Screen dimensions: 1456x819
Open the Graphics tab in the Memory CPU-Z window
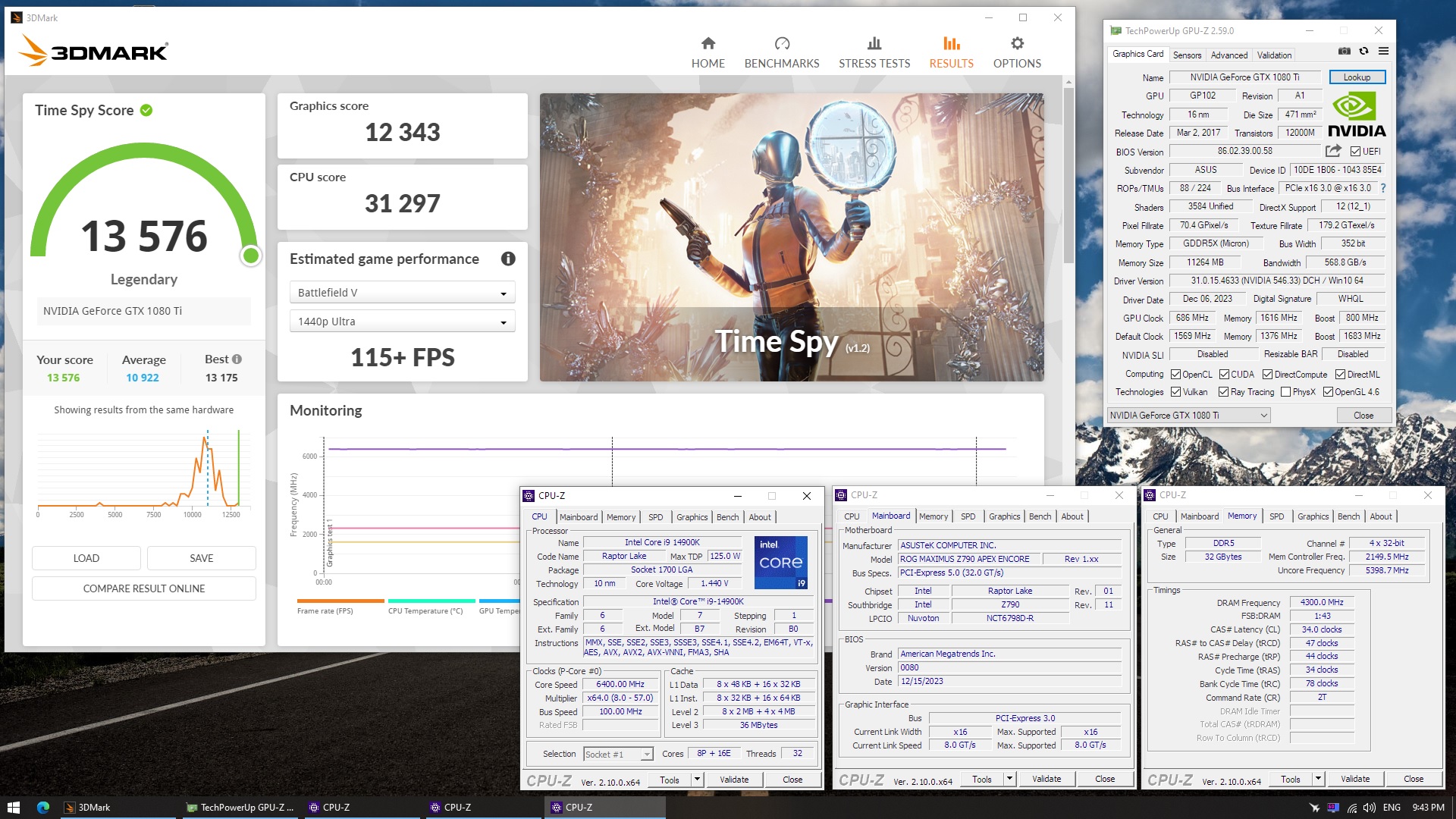[1313, 516]
